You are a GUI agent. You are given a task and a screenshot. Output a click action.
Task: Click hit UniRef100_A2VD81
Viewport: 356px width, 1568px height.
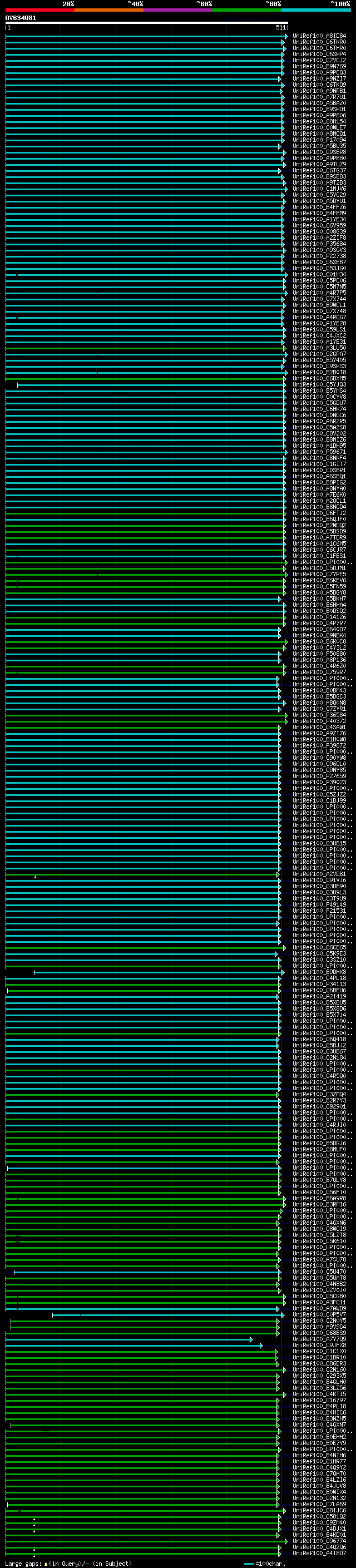(319, 874)
